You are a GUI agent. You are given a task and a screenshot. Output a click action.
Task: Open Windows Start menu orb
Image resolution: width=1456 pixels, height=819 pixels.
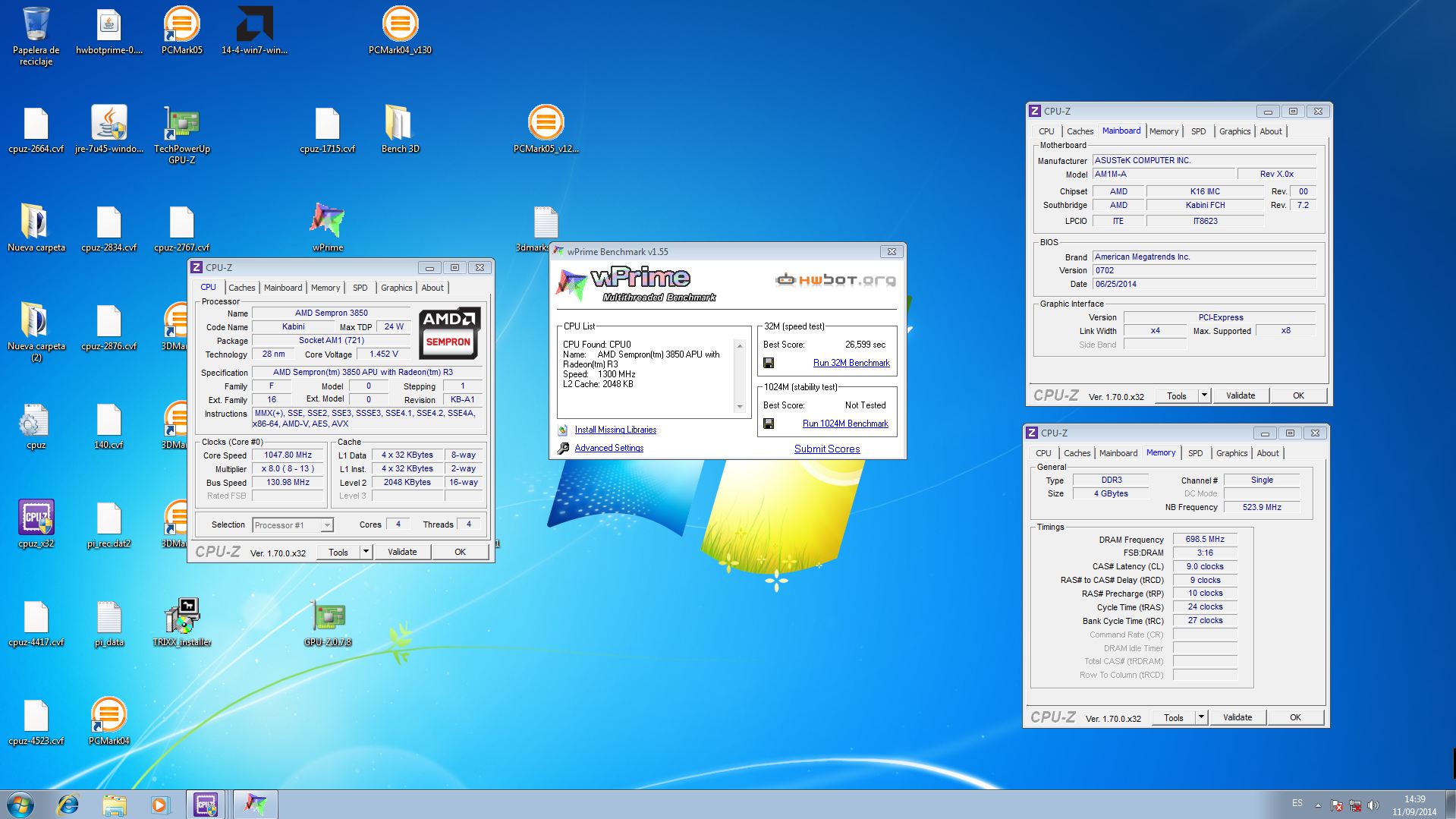pyautogui.click(x=20, y=805)
